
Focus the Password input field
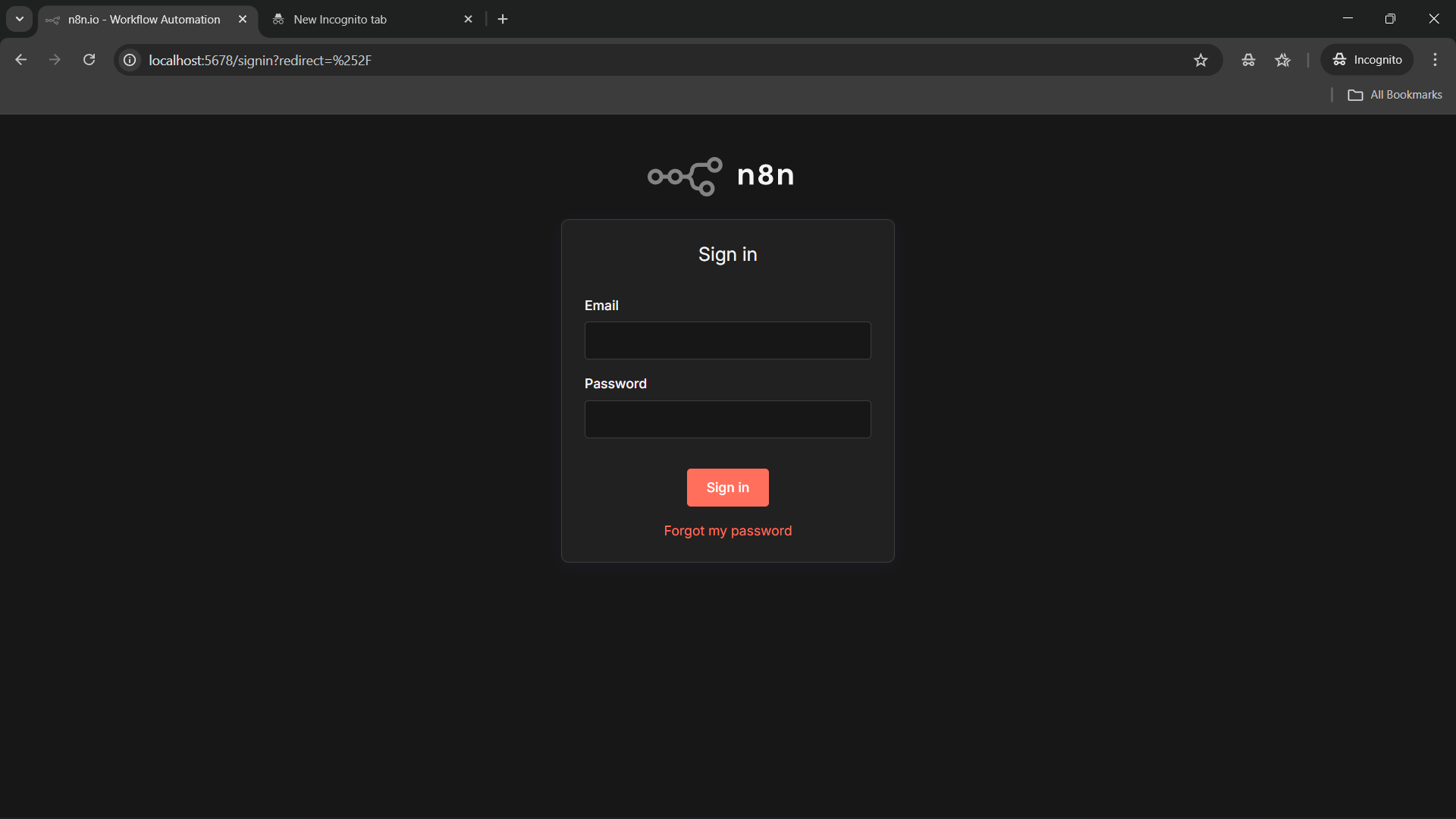(727, 419)
